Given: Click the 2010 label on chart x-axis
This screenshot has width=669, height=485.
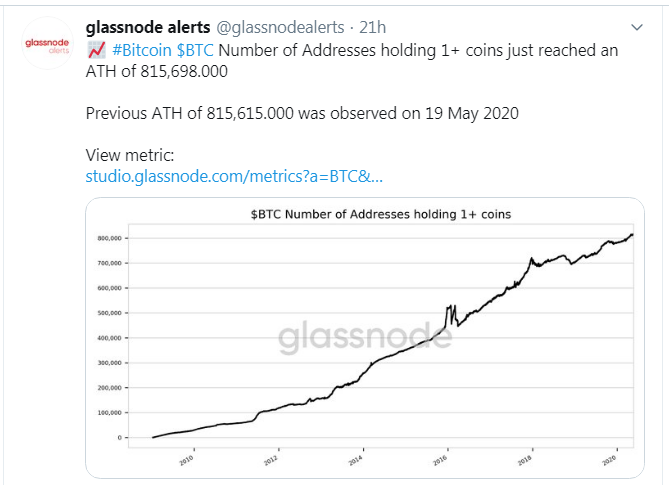Looking at the screenshot, I should click(x=187, y=460).
